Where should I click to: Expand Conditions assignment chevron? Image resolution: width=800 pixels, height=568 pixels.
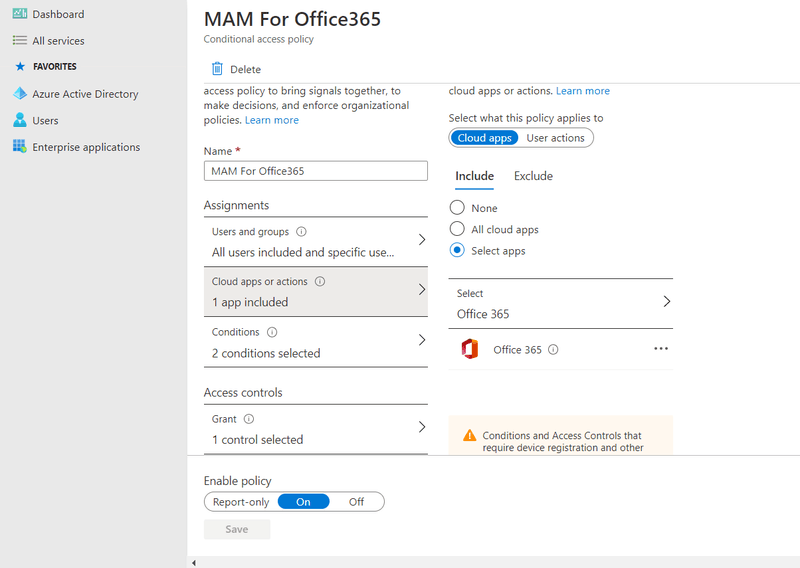[x=422, y=340]
